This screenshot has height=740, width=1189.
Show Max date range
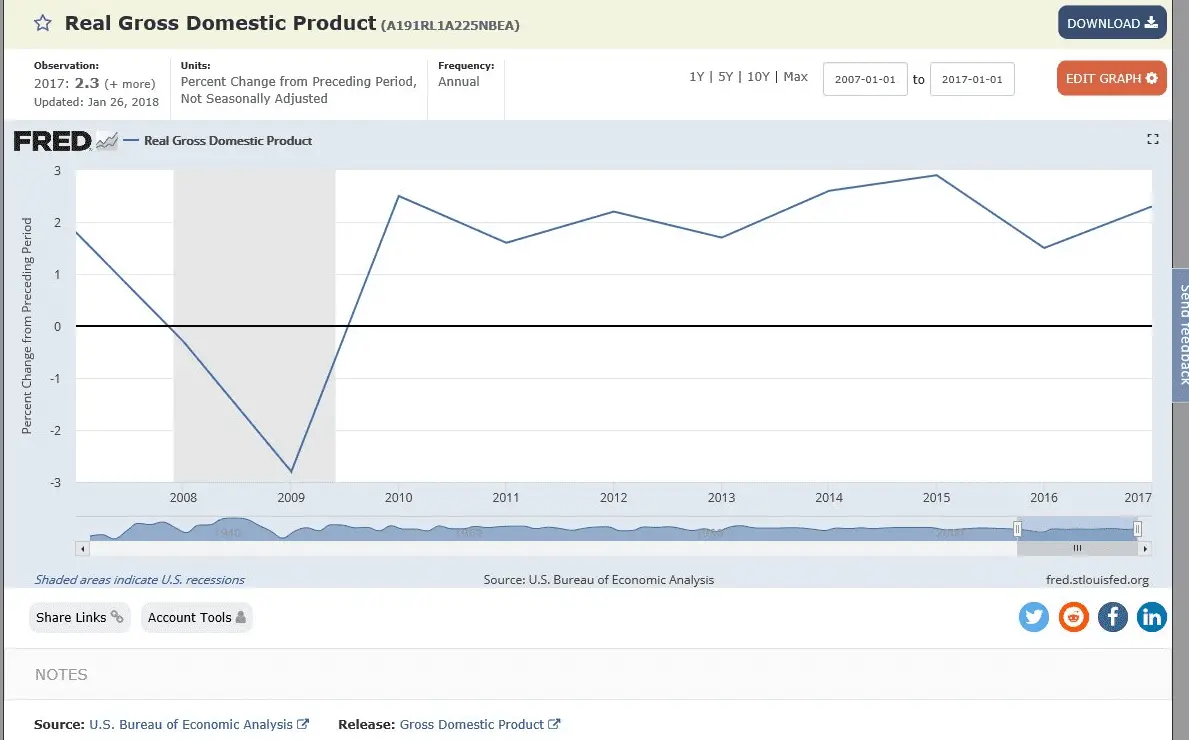(x=796, y=77)
